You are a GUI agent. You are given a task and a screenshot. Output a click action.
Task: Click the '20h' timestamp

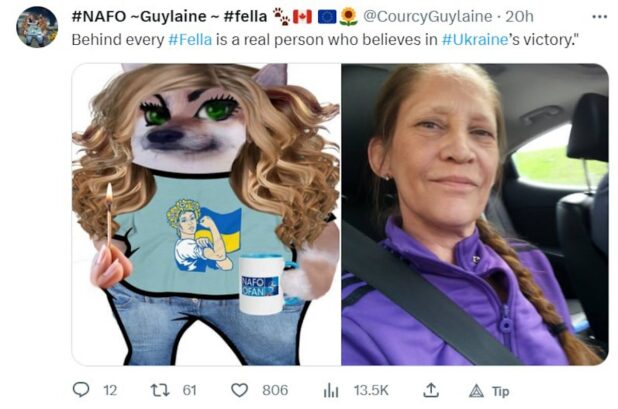(520, 16)
